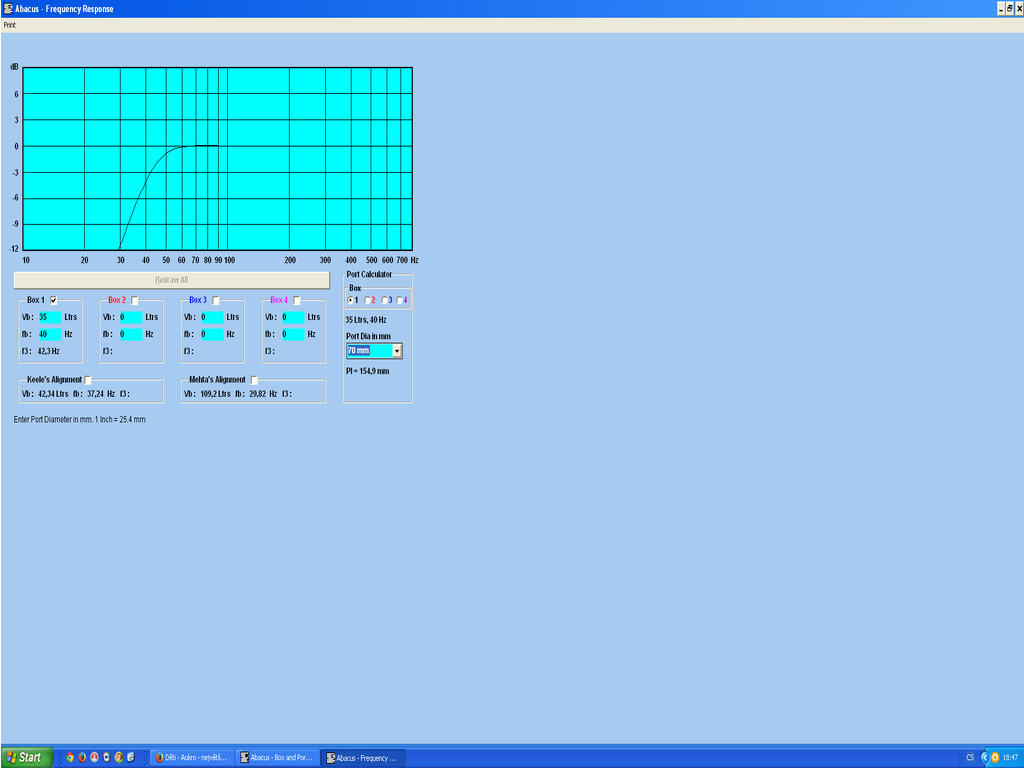This screenshot has height=768, width=1024.
Task: Click the Box 3 fb frequency field
Action: tap(212, 334)
